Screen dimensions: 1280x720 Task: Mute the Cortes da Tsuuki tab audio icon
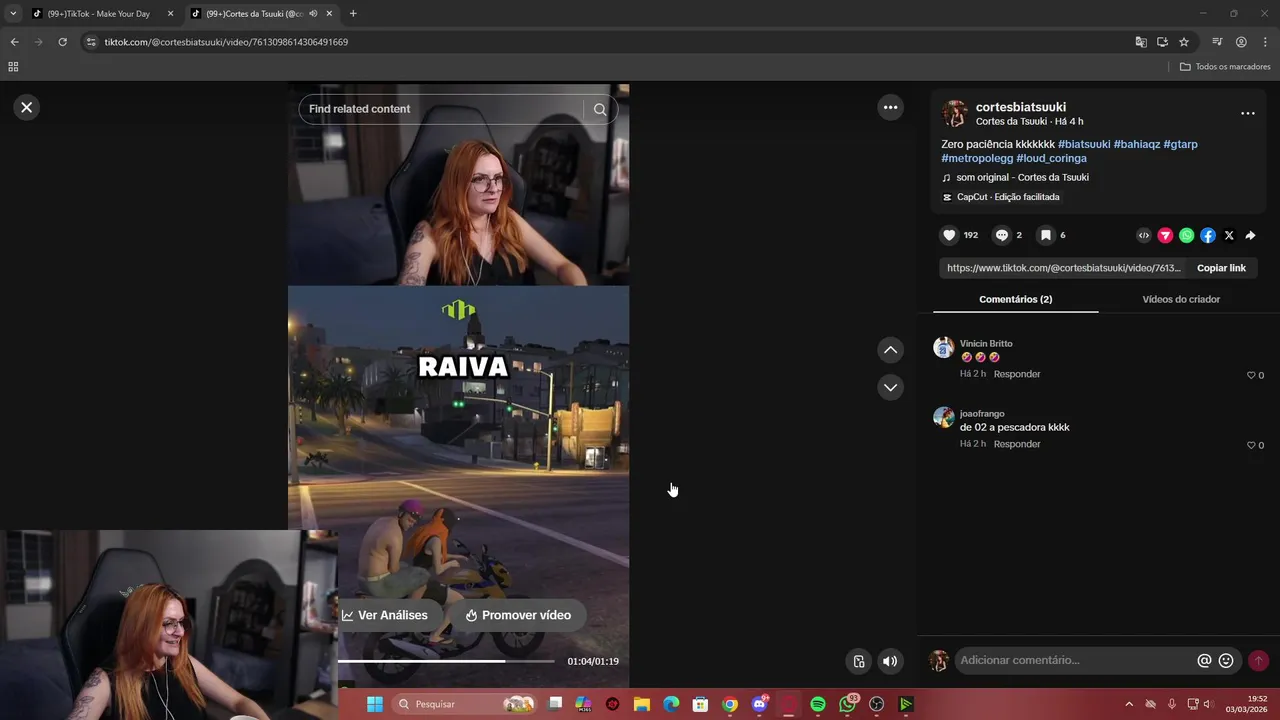(x=313, y=14)
